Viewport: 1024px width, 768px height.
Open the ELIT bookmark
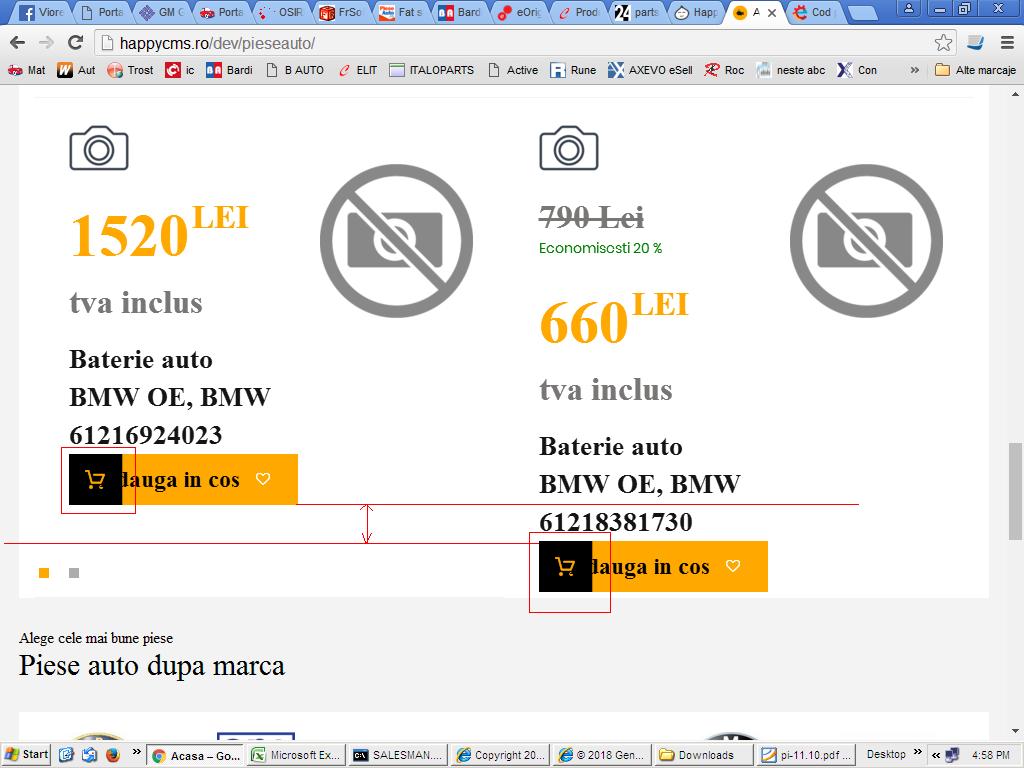[358, 70]
